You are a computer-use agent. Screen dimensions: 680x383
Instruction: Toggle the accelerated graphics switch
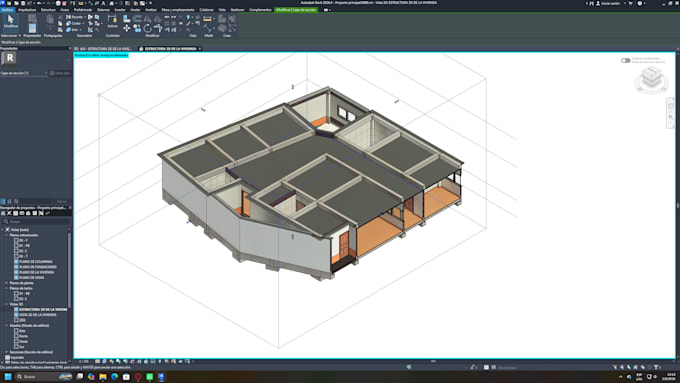[625, 60]
